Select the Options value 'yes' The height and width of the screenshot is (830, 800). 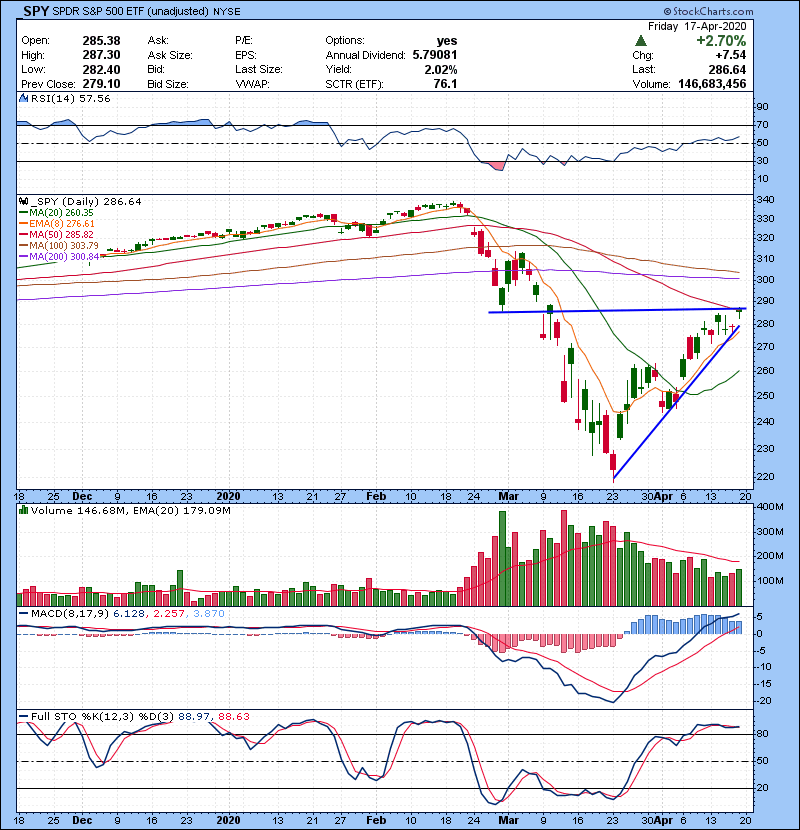click(447, 41)
